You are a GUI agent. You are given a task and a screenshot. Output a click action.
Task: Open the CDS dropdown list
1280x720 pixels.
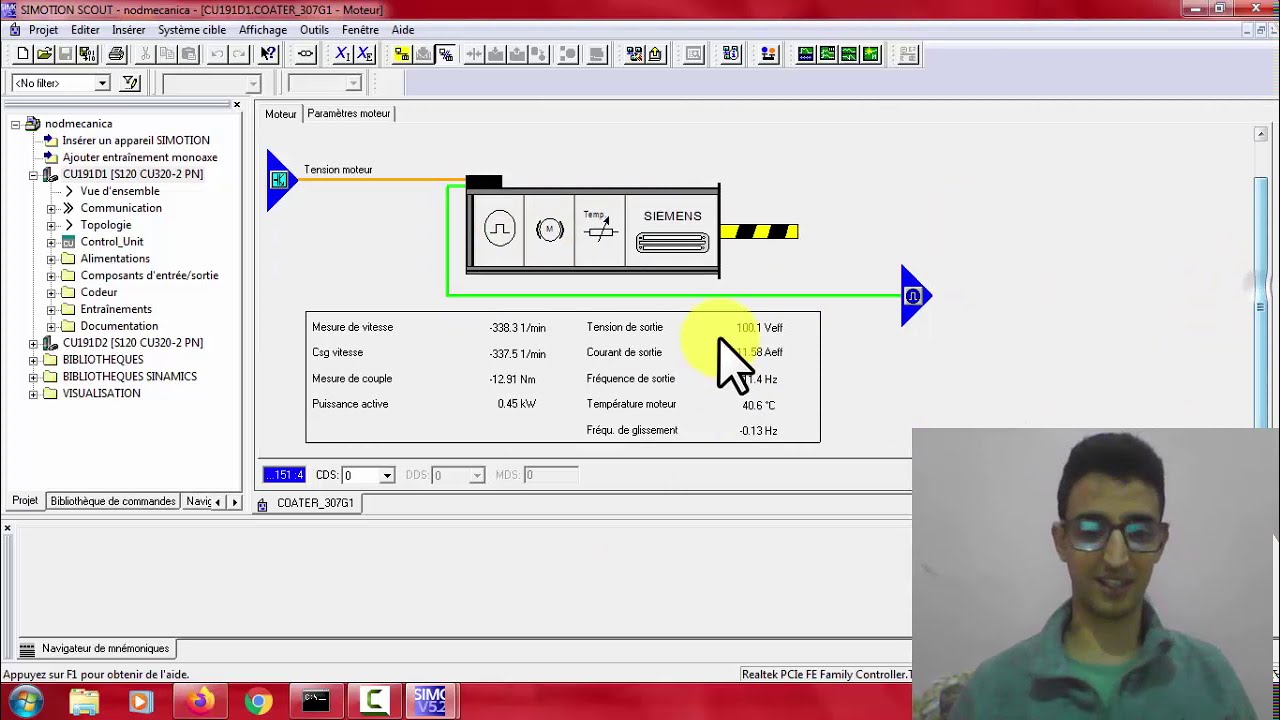coord(387,475)
